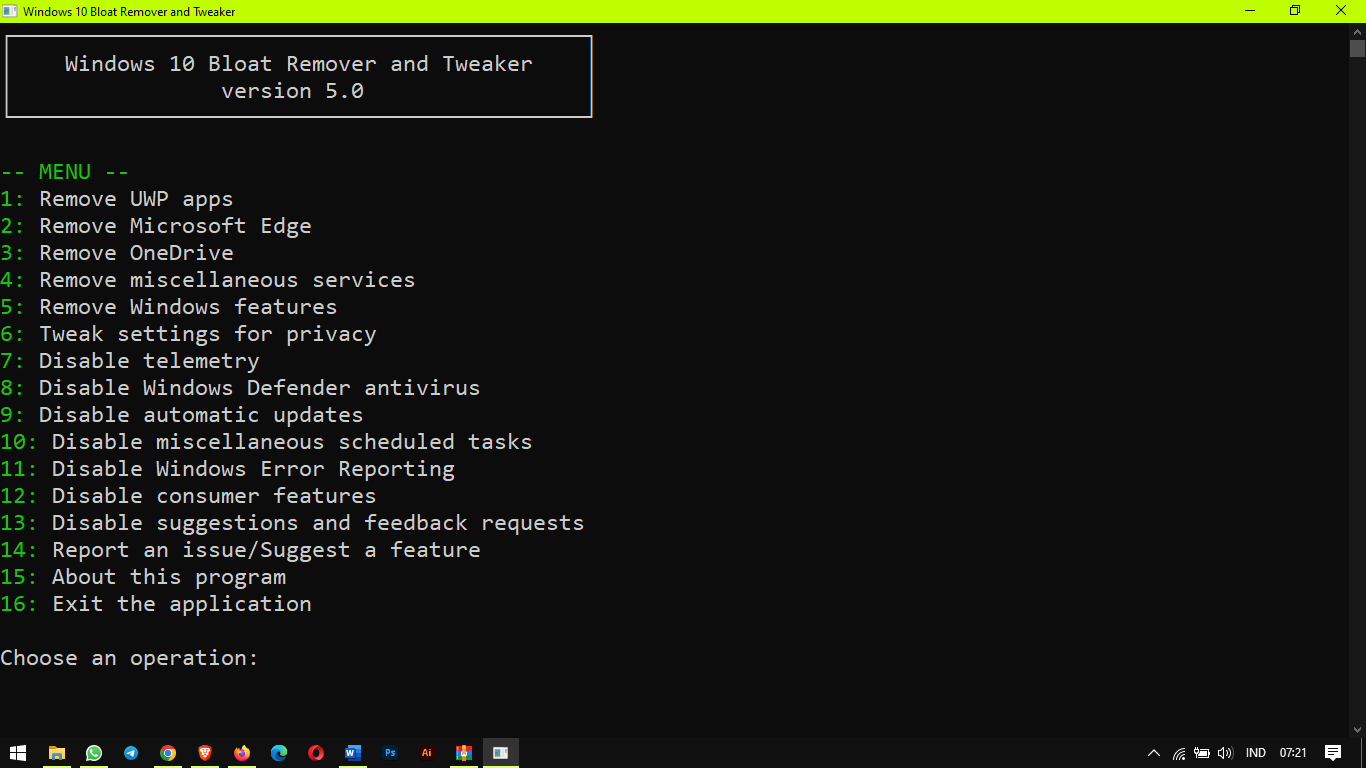Image resolution: width=1366 pixels, height=768 pixels.
Task: Select the active console app taskbar icon
Action: point(501,753)
